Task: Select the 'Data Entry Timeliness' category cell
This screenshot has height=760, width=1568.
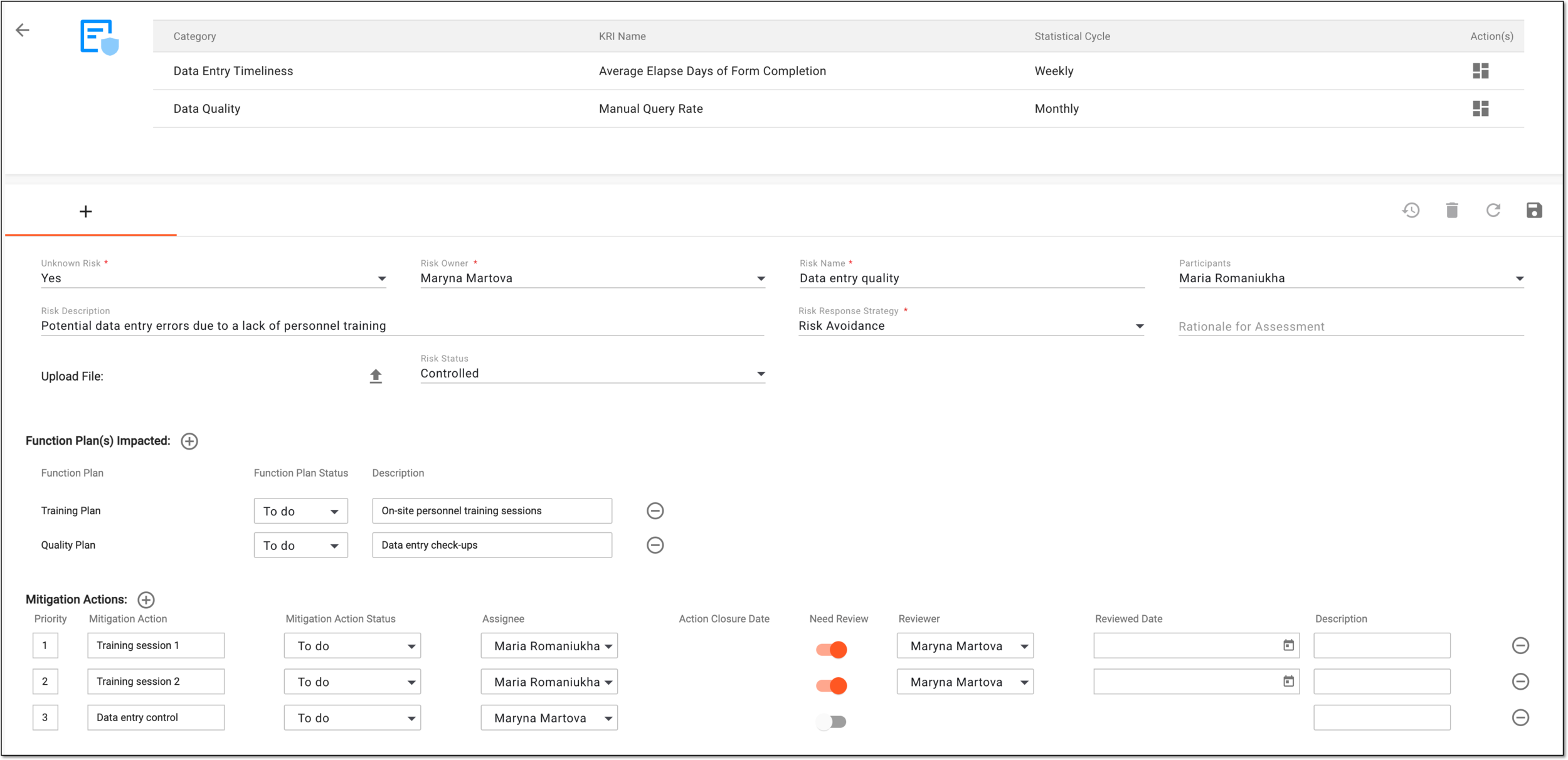Action: coord(233,71)
